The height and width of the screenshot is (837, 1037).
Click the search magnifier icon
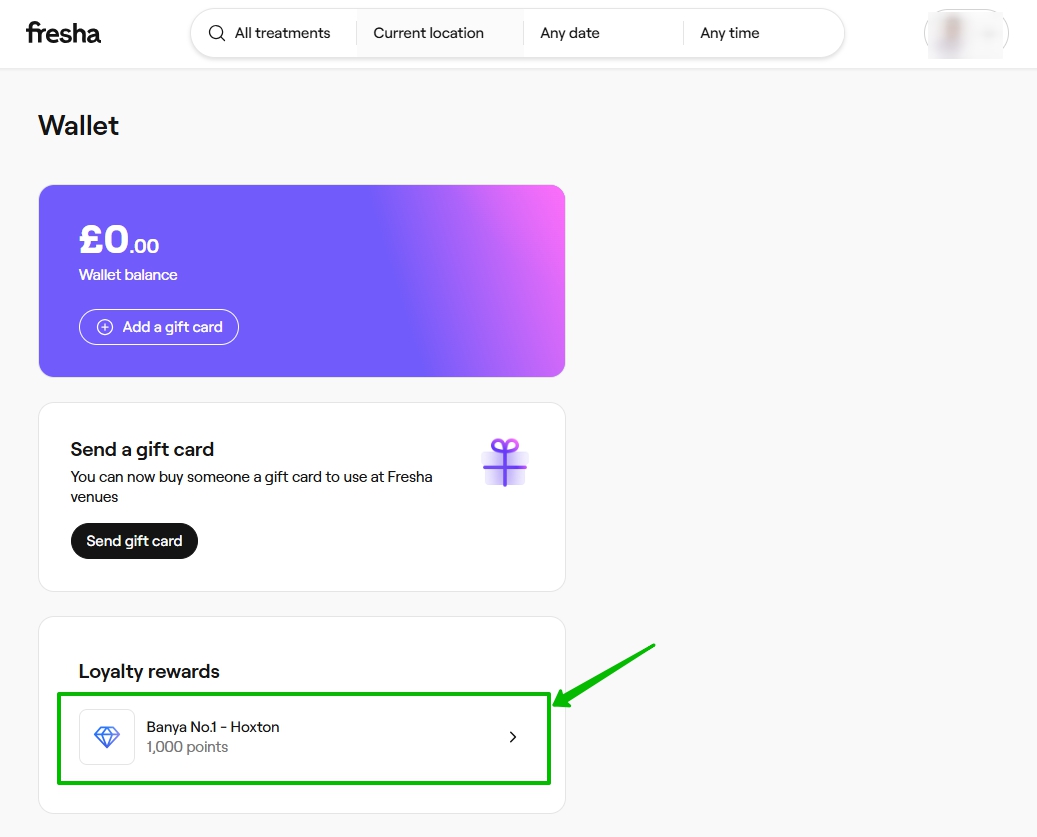pos(217,33)
